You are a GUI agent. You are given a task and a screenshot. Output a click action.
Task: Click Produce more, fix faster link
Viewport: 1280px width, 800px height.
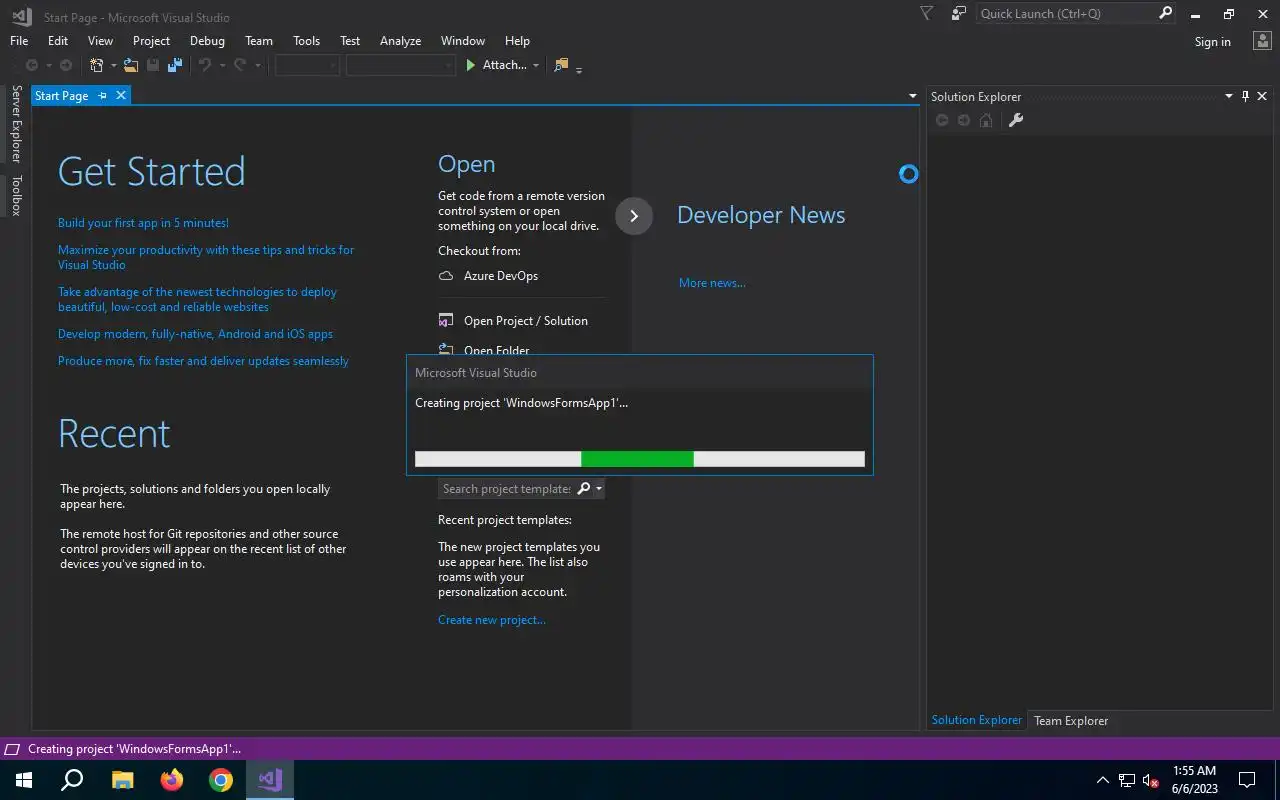click(x=203, y=361)
